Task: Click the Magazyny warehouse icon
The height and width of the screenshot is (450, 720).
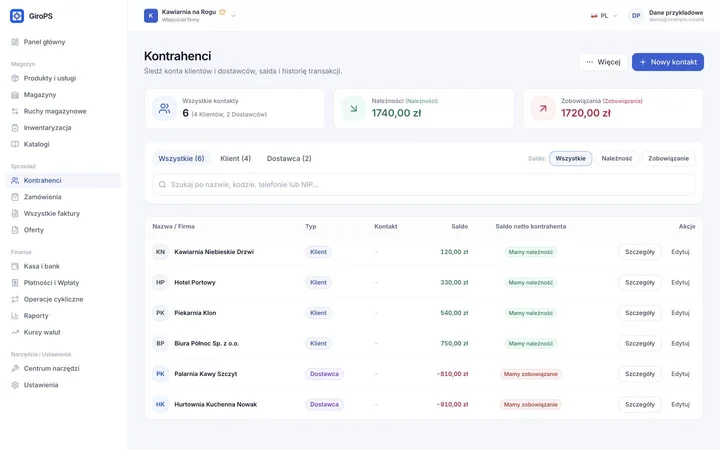Action: tap(15, 95)
